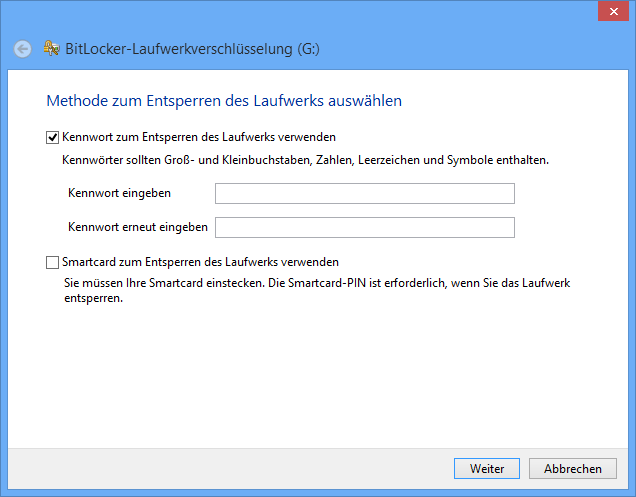The image size is (636, 497).
Task: Click the empty white area below Smartcard description
Action: 318,373
